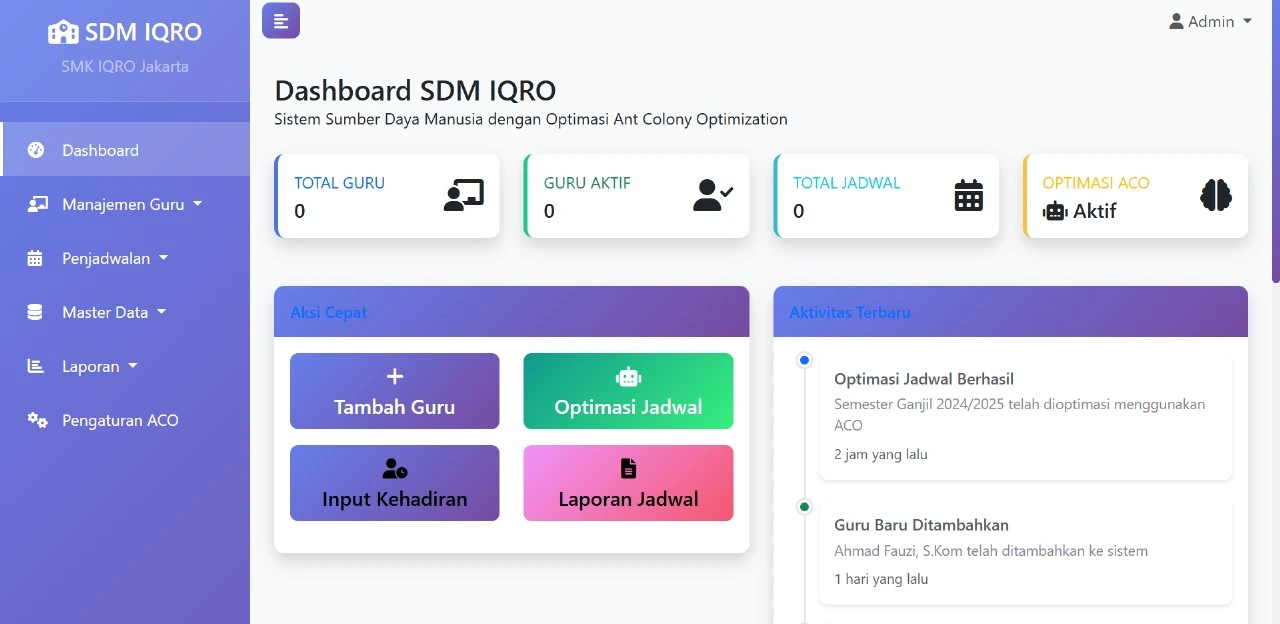The image size is (1280, 624).
Task: Click the brain icon in Optimasi ACO card
Action: (1216, 195)
